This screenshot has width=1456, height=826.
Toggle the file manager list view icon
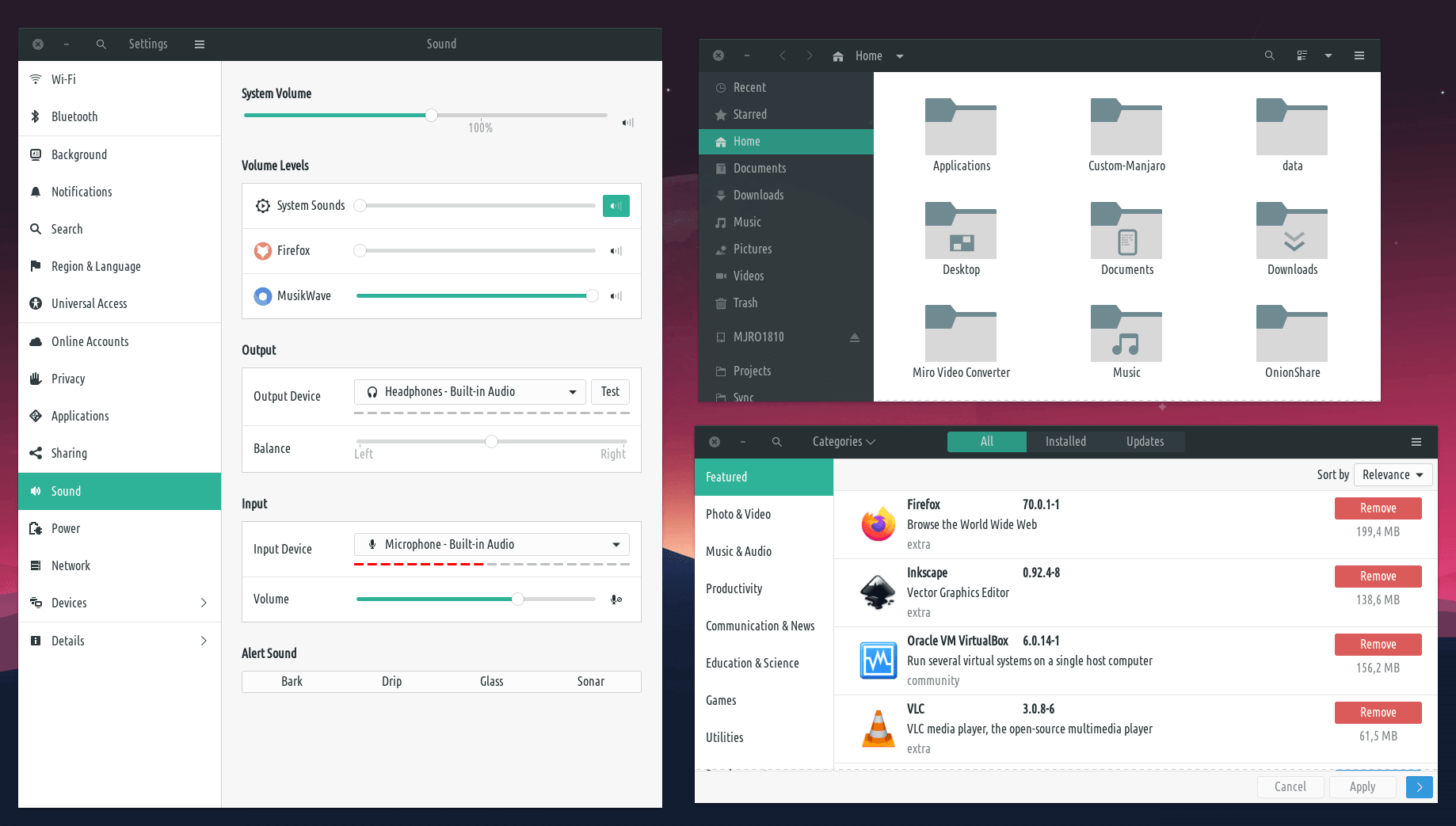click(1302, 55)
